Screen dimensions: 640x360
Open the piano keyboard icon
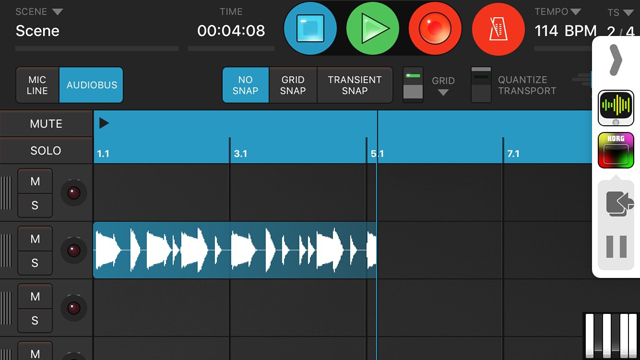611,336
